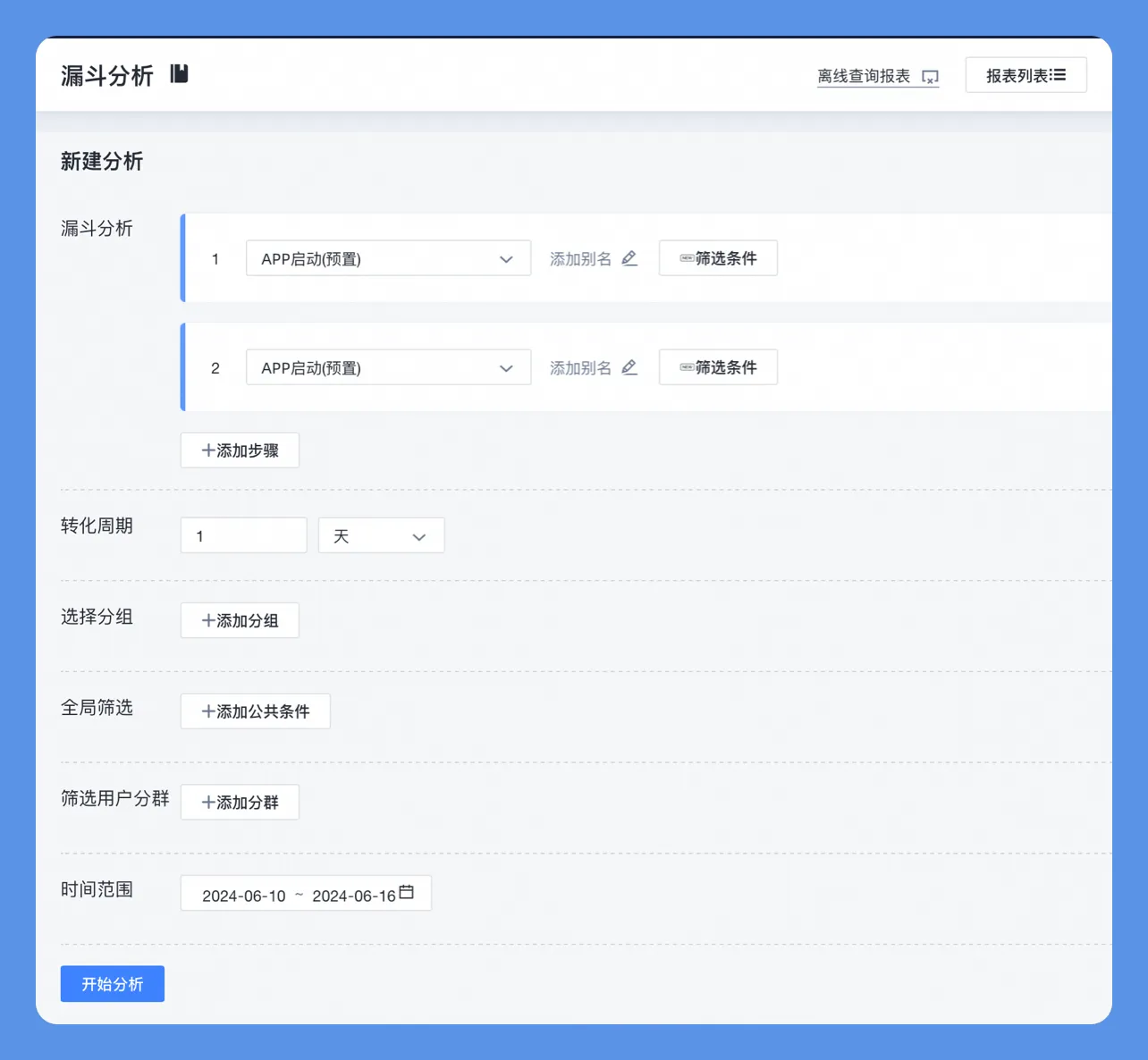This screenshot has width=1148, height=1060.
Task: Select APP启动(预置) text in step 1
Action: click(311, 259)
